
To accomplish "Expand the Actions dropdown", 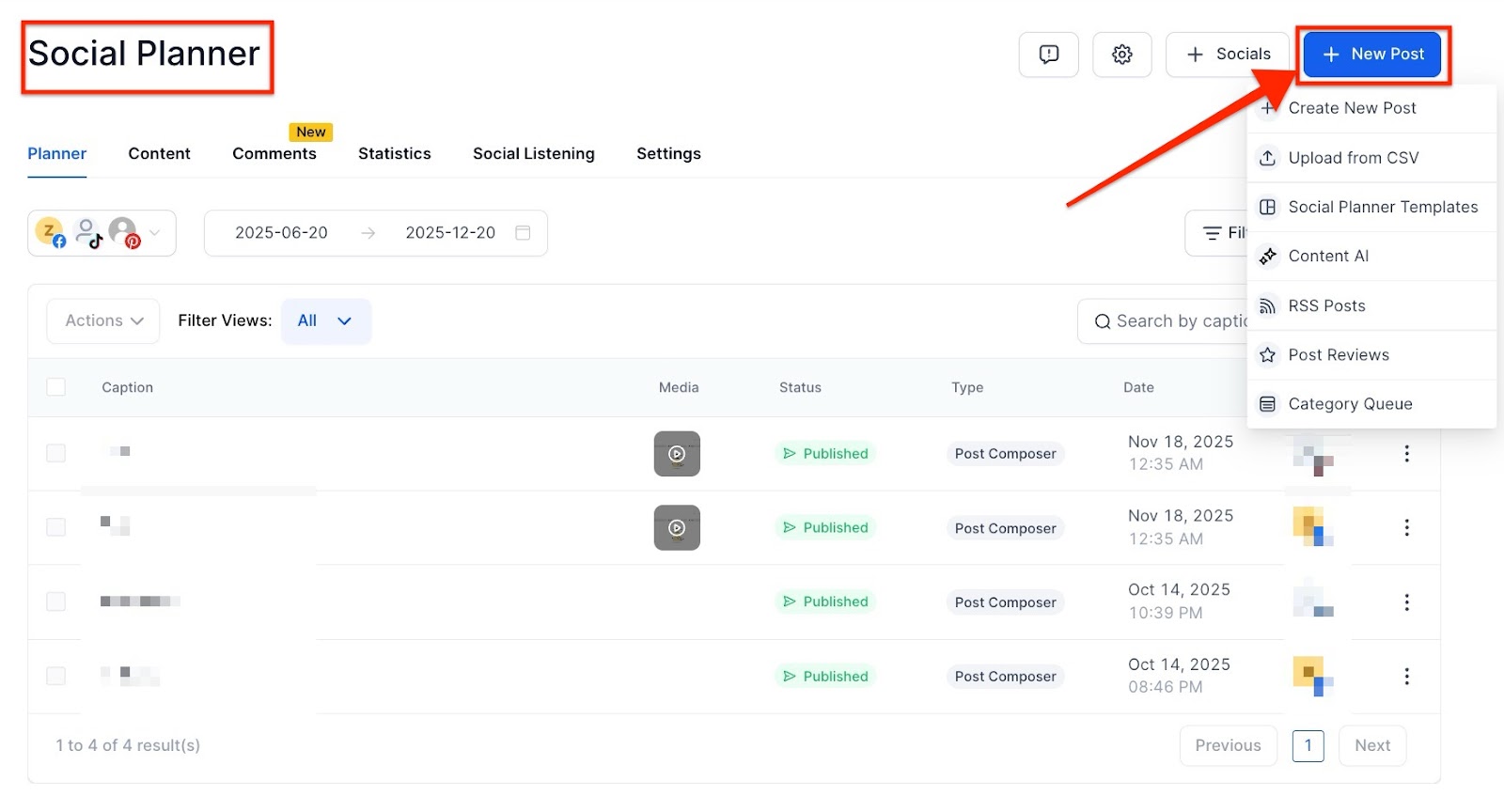I will coord(103,321).
